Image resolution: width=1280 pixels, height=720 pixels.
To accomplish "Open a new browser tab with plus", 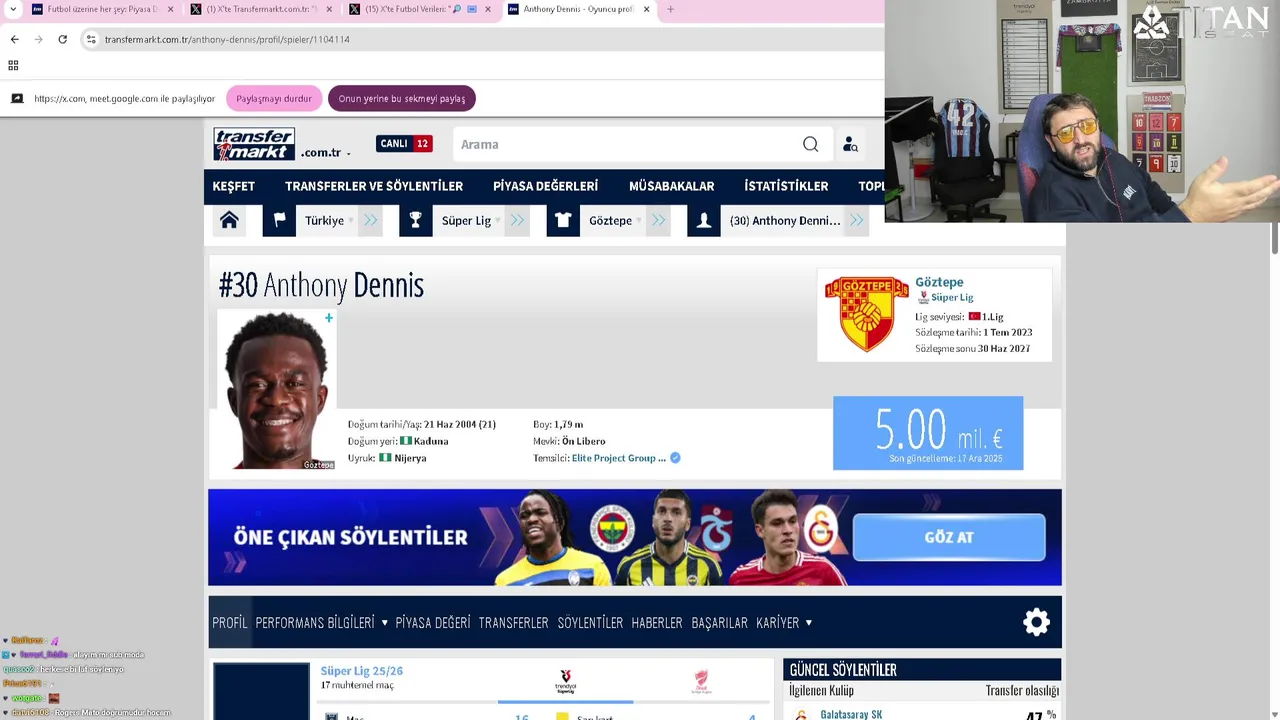I will (670, 9).
